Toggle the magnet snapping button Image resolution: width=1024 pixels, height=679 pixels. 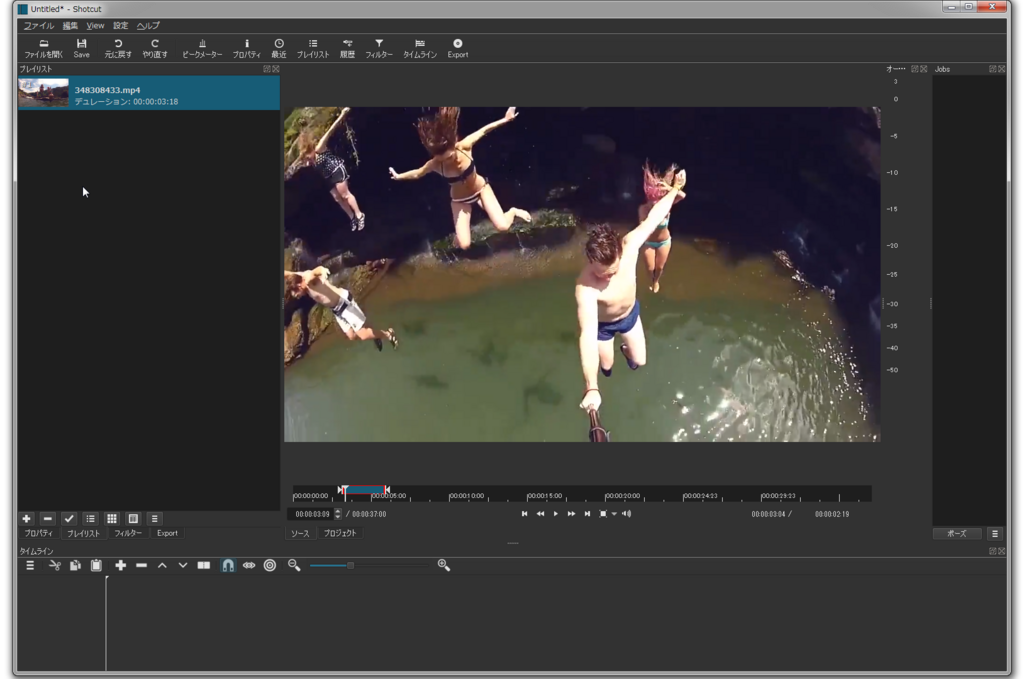pyautogui.click(x=228, y=565)
